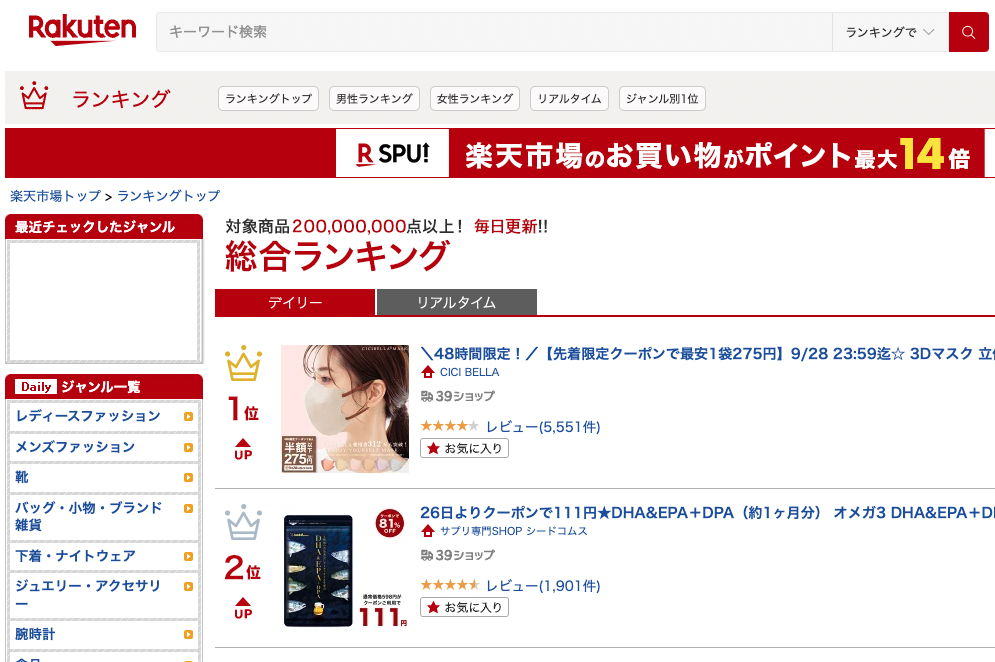
Task: Open the DHA&EPA+DPA product title link
Action: 708,512
